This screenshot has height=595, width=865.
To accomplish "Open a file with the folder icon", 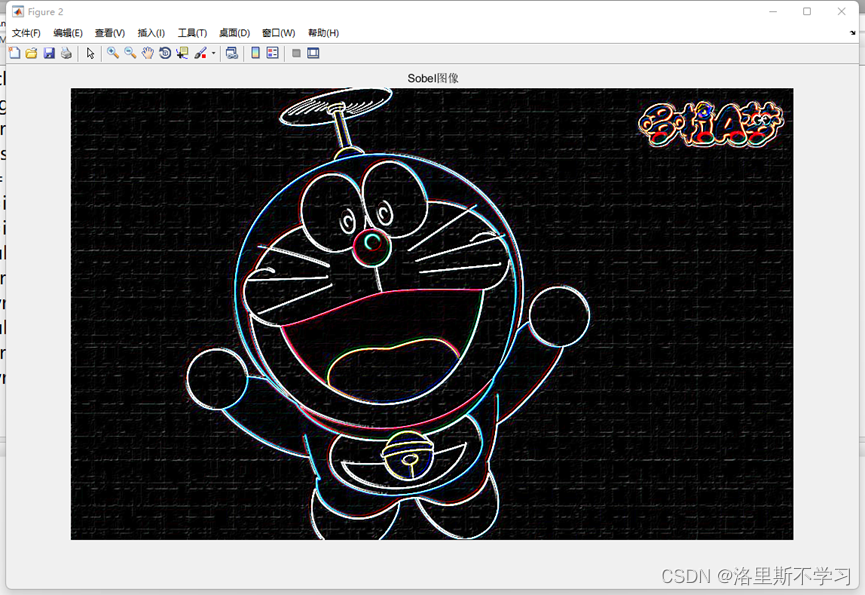I will point(31,53).
